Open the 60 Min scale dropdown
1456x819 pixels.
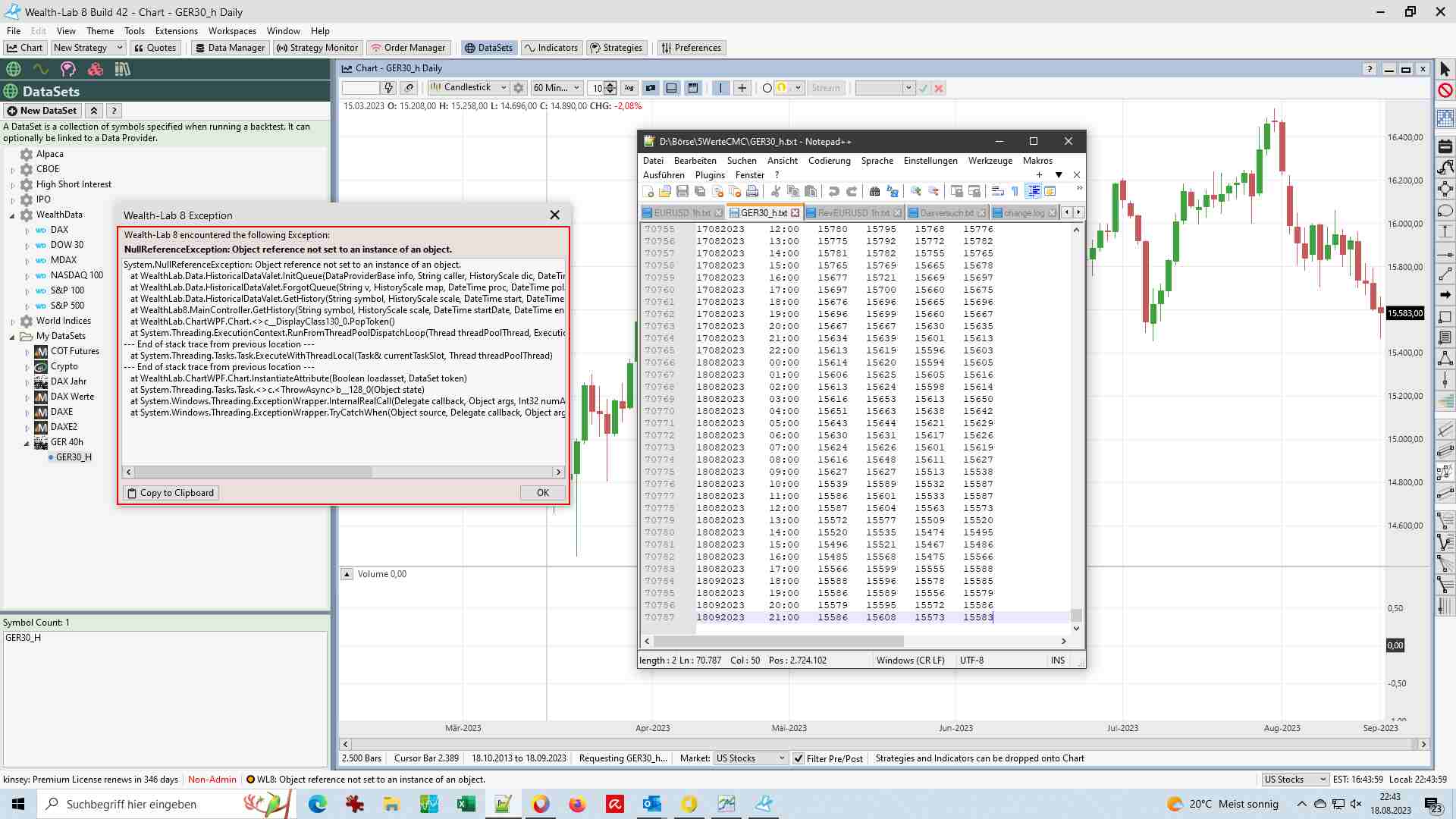coord(557,88)
